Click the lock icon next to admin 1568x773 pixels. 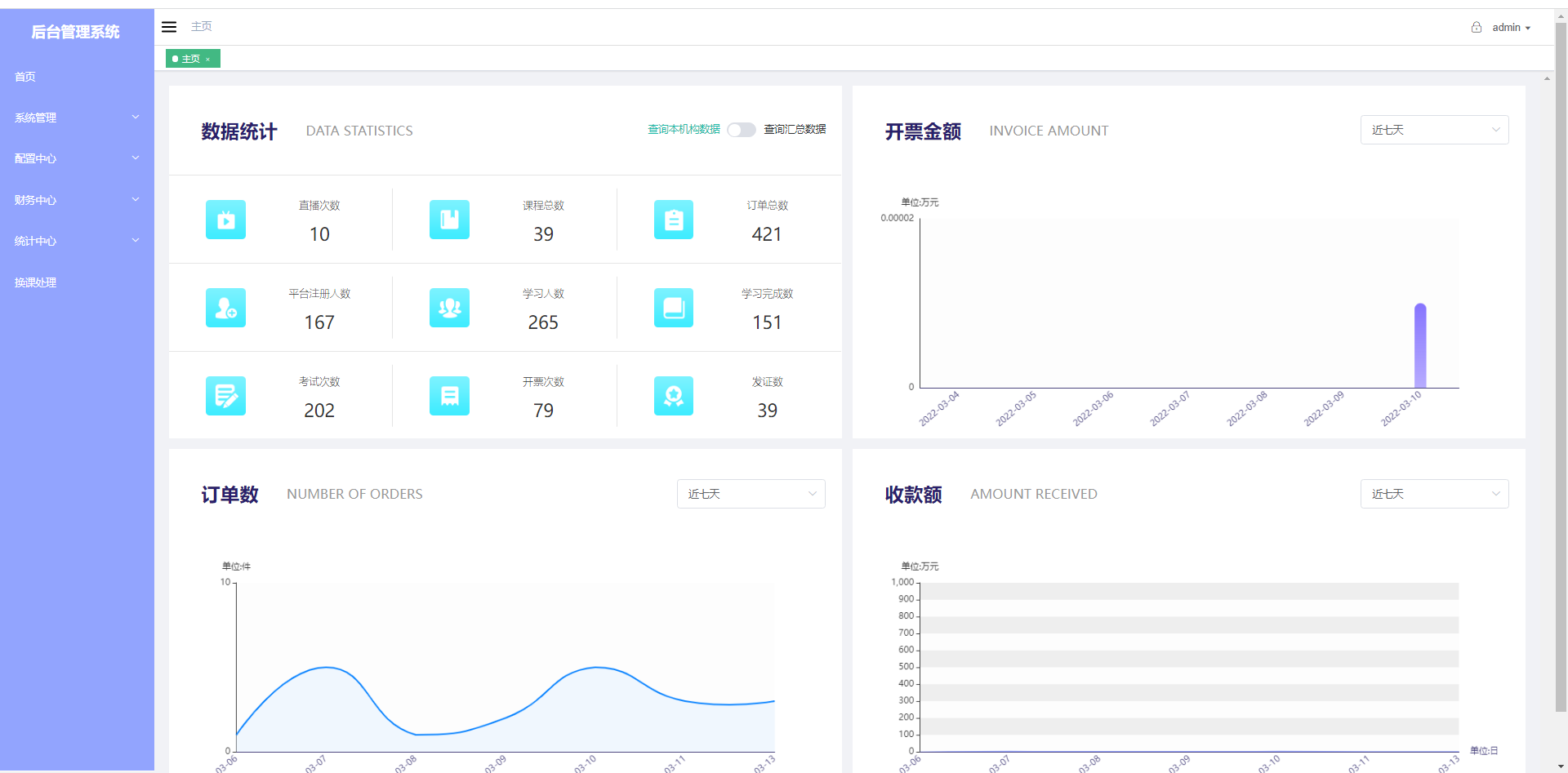point(1477,27)
